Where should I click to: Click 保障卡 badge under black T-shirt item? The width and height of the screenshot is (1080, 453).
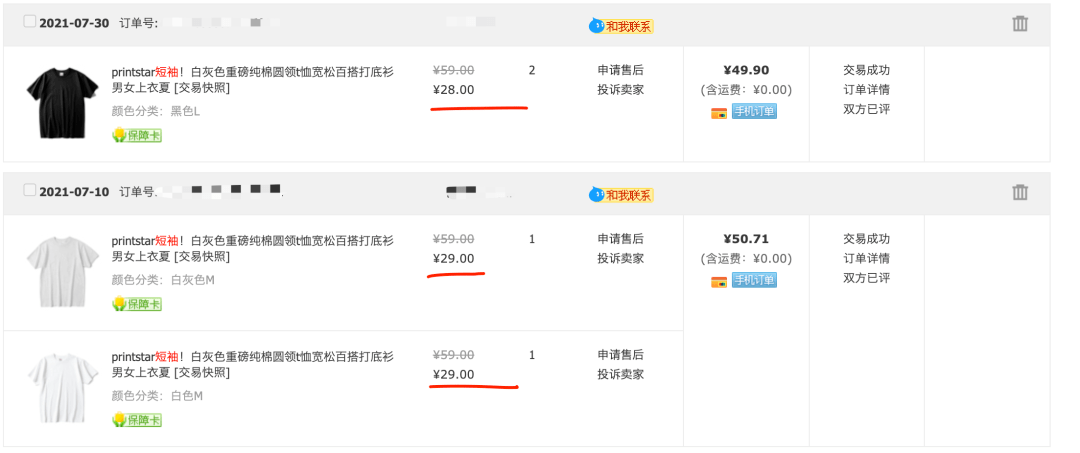tap(137, 135)
